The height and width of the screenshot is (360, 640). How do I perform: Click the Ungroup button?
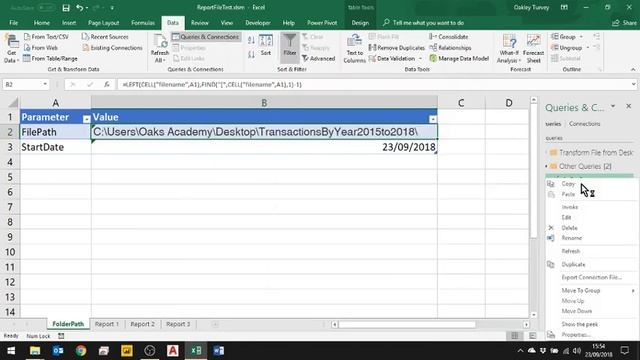click(567, 48)
